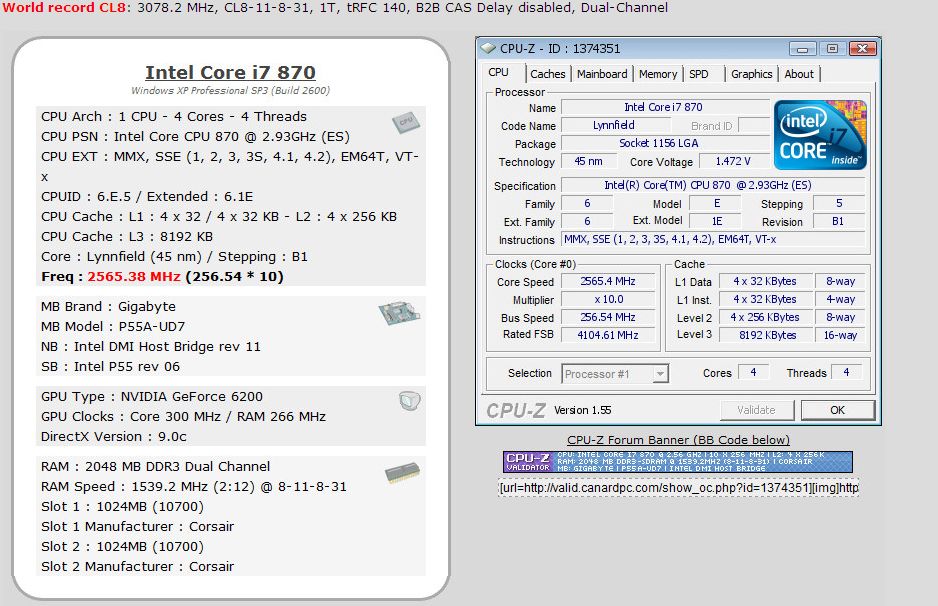Click the Revision value B1
Viewport: 938px width, 606px height.
pos(839,221)
